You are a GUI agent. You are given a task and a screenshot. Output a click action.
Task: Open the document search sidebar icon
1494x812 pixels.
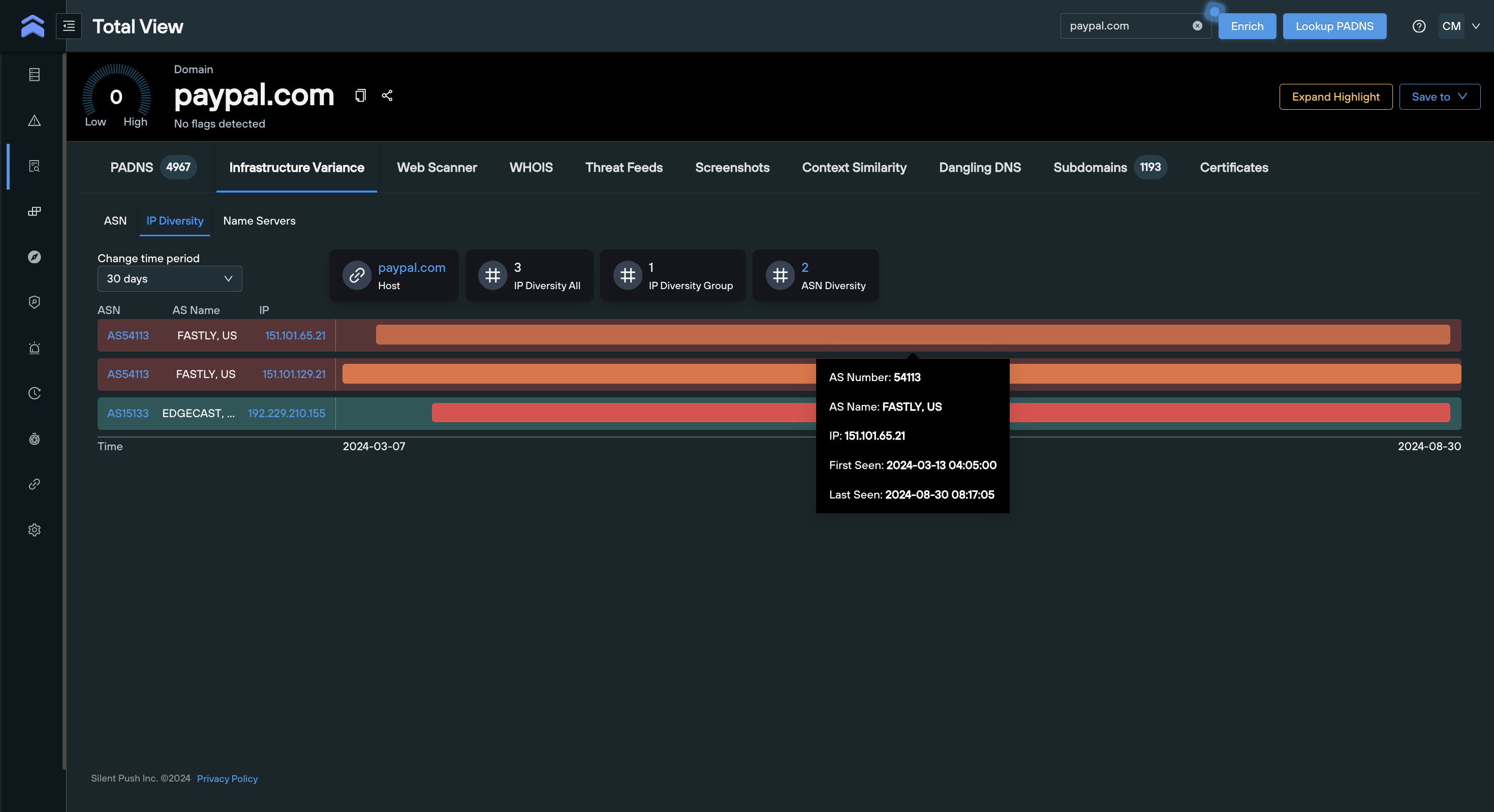[x=34, y=166]
